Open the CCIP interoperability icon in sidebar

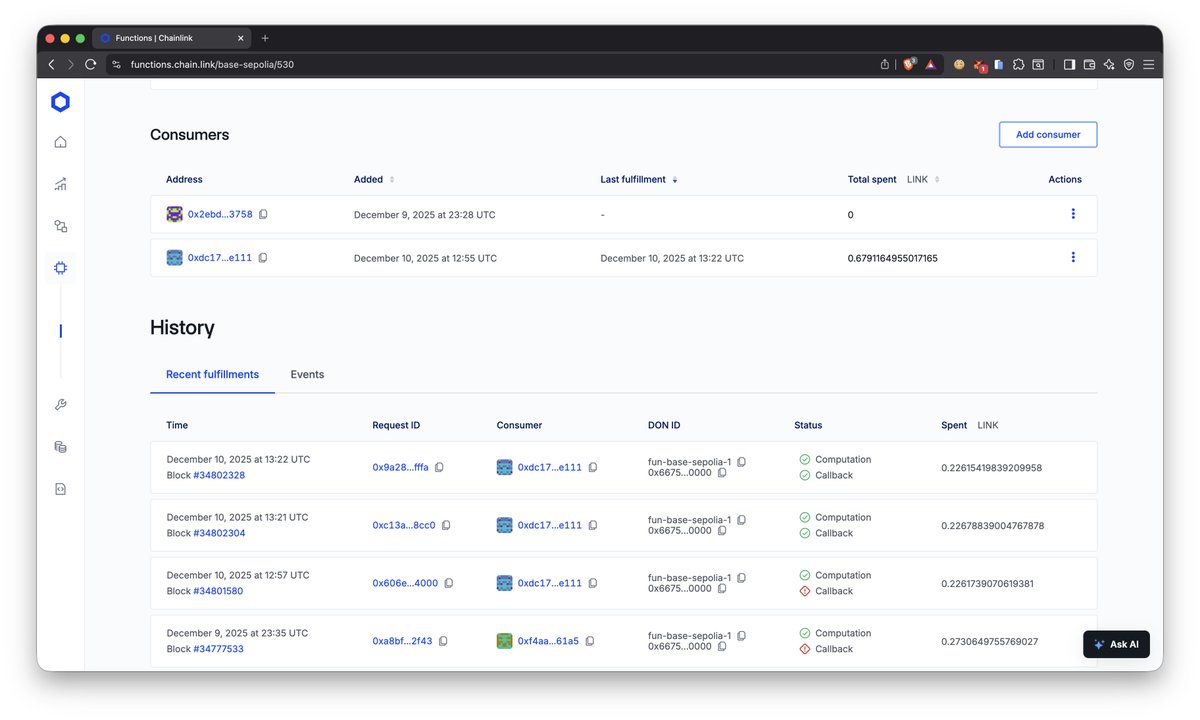(60, 226)
